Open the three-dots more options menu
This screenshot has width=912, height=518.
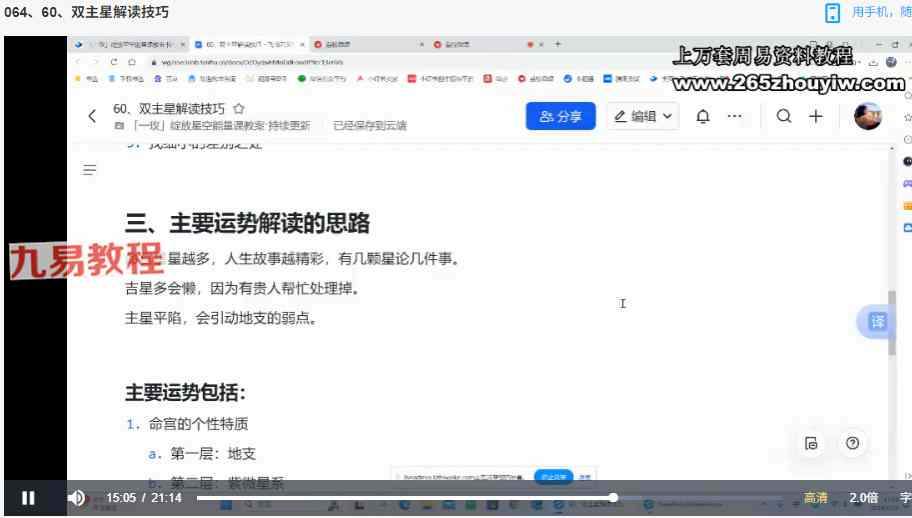pyautogui.click(x=735, y=116)
